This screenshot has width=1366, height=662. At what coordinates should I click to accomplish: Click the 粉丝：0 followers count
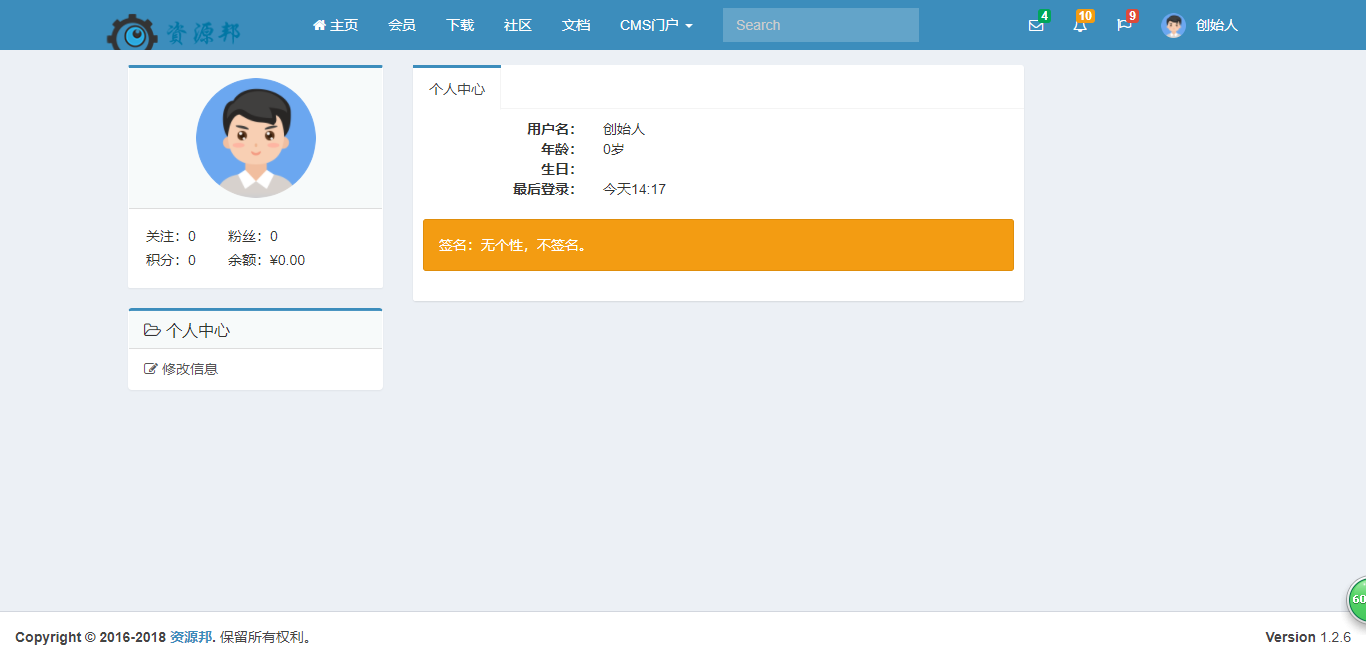tap(253, 236)
